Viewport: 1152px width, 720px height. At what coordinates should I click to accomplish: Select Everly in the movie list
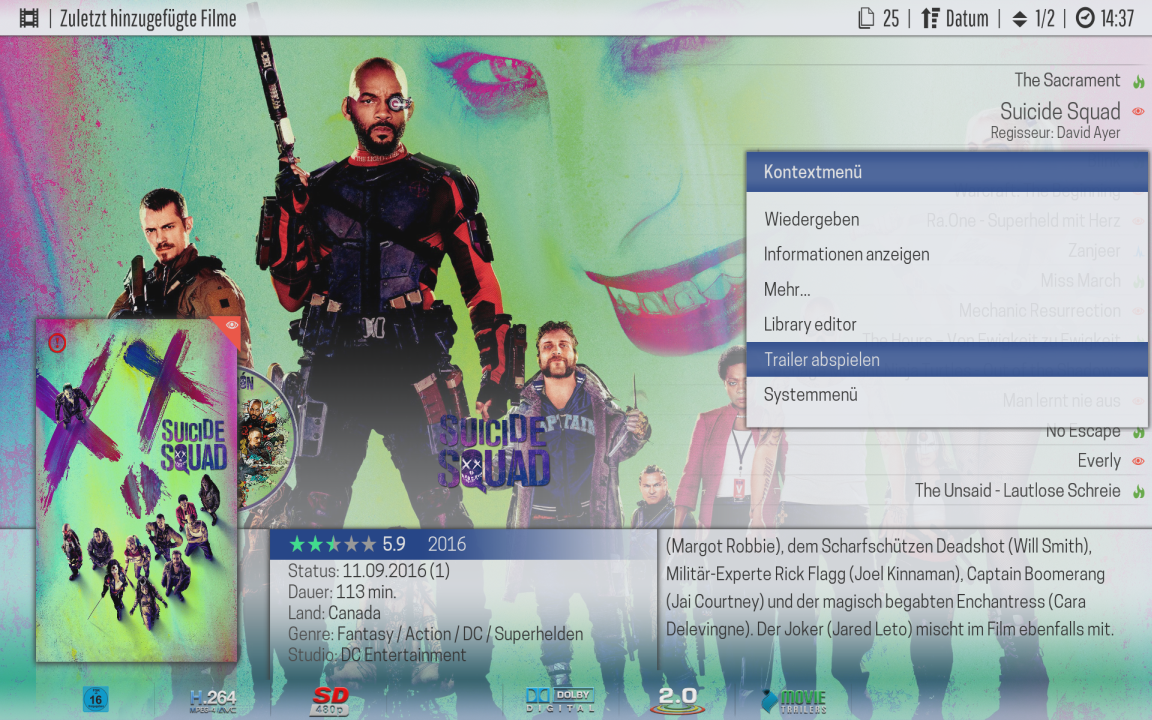pos(1098,461)
